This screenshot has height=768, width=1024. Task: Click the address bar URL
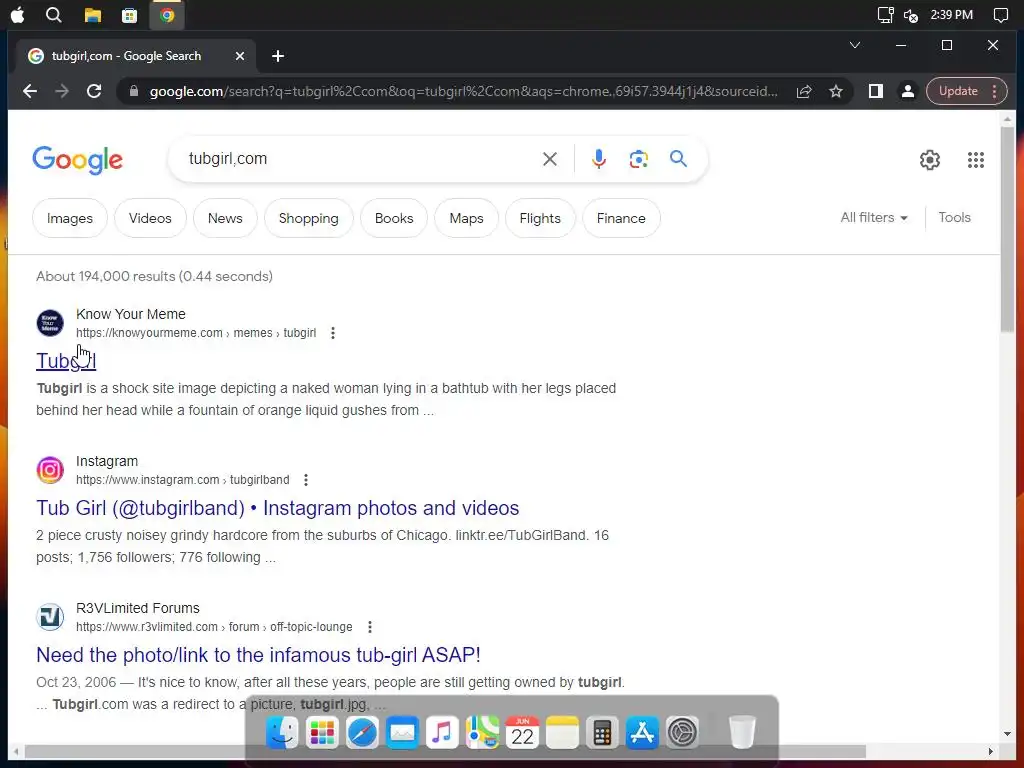[463, 91]
